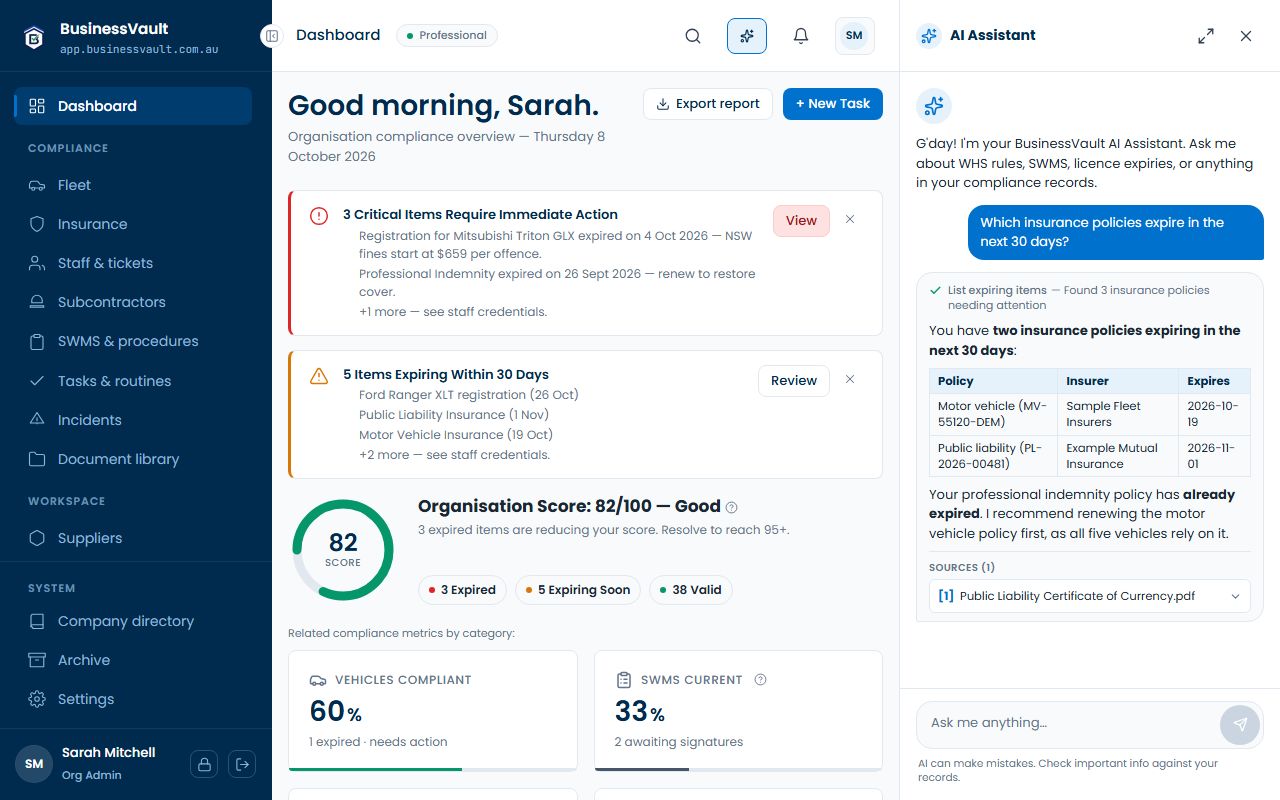
Task: Toggle the sidebar collapse icon beside Dashboard
Action: [272, 36]
